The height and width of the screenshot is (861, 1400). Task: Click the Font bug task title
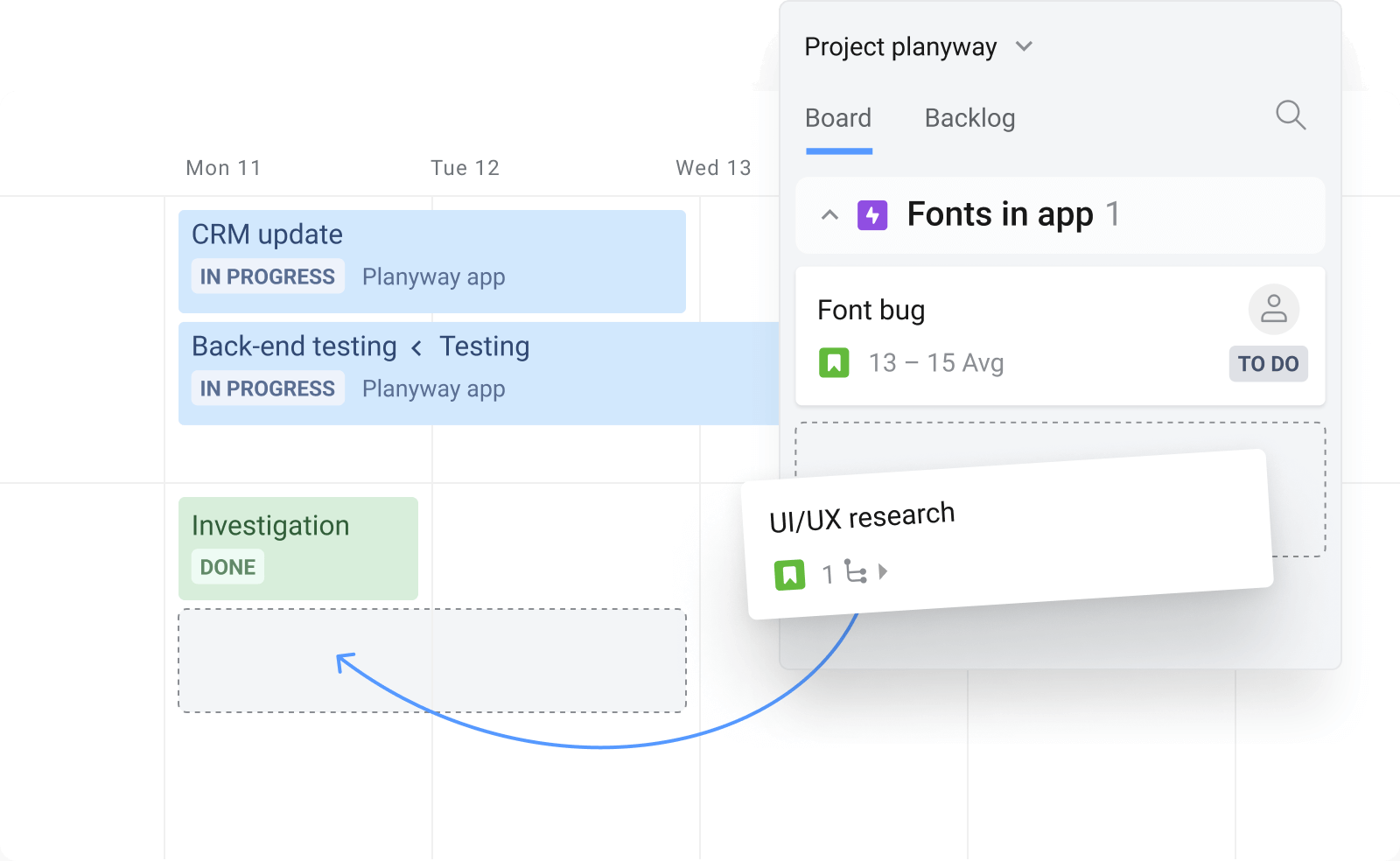(871, 309)
